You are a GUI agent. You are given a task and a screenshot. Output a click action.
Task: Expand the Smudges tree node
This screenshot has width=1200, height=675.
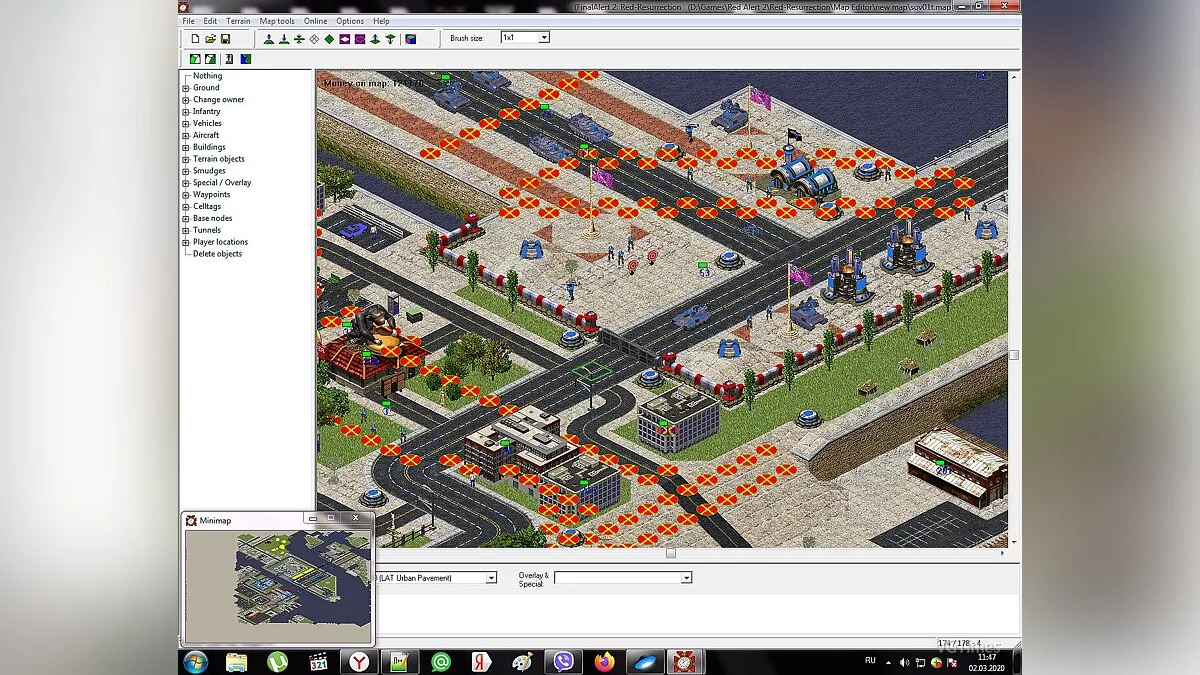[x=186, y=171]
